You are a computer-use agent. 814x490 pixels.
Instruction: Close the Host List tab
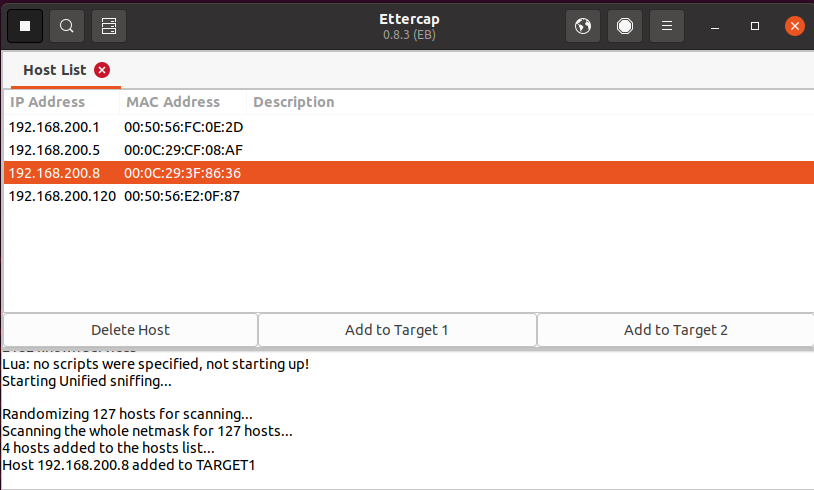102,70
